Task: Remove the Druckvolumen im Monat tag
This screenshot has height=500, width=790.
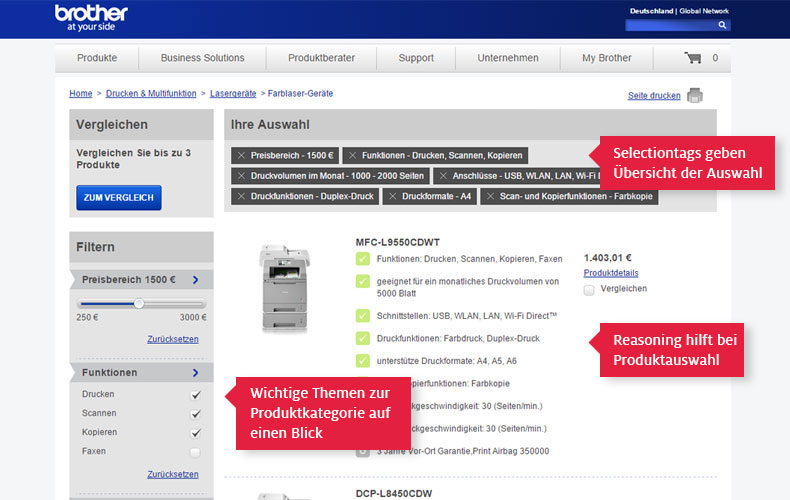Action: point(241,176)
